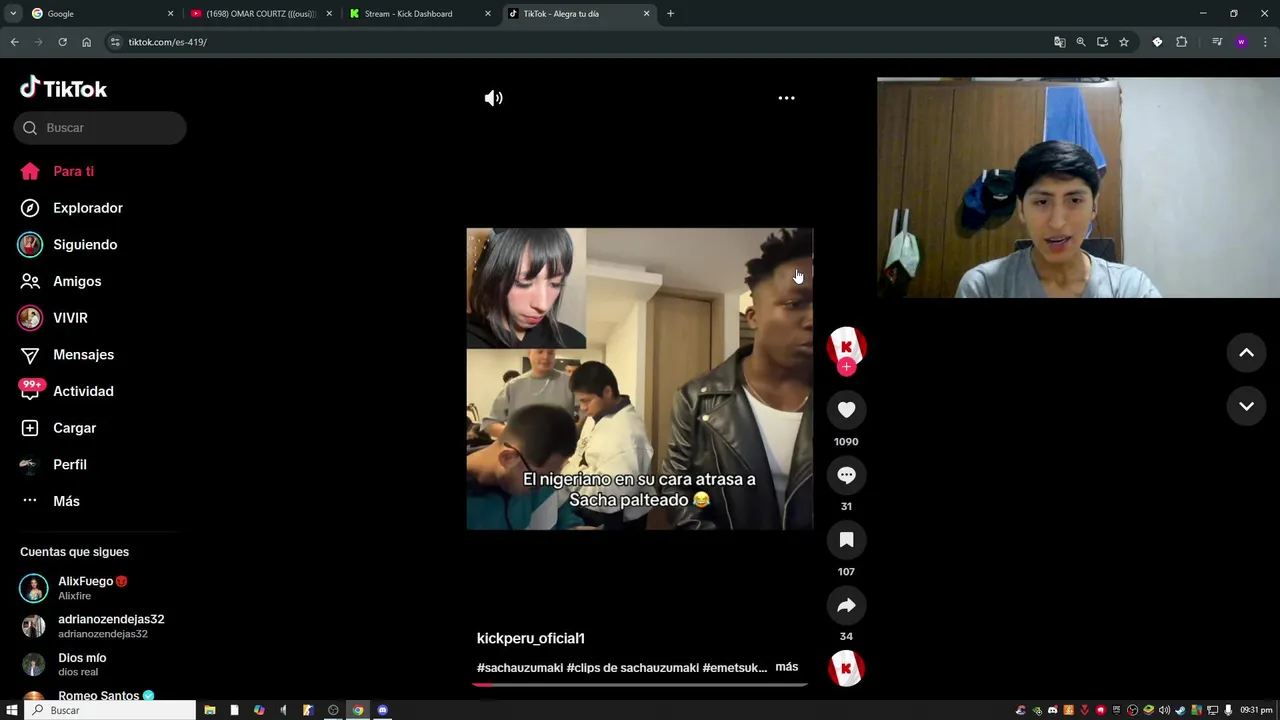Reload the TikTok page
Image resolution: width=1280 pixels, height=720 pixels.
click(62, 42)
